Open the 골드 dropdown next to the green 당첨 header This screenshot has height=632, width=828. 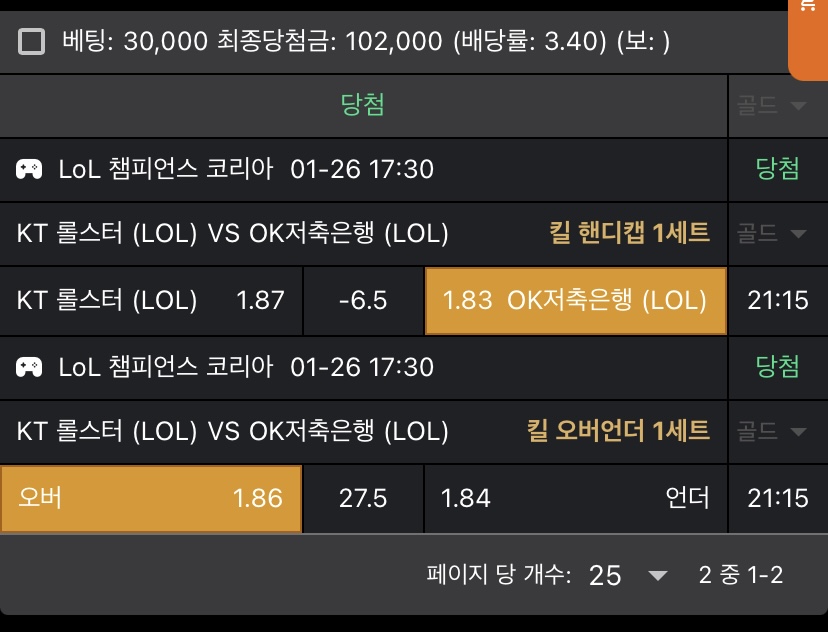[x=771, y=105]
